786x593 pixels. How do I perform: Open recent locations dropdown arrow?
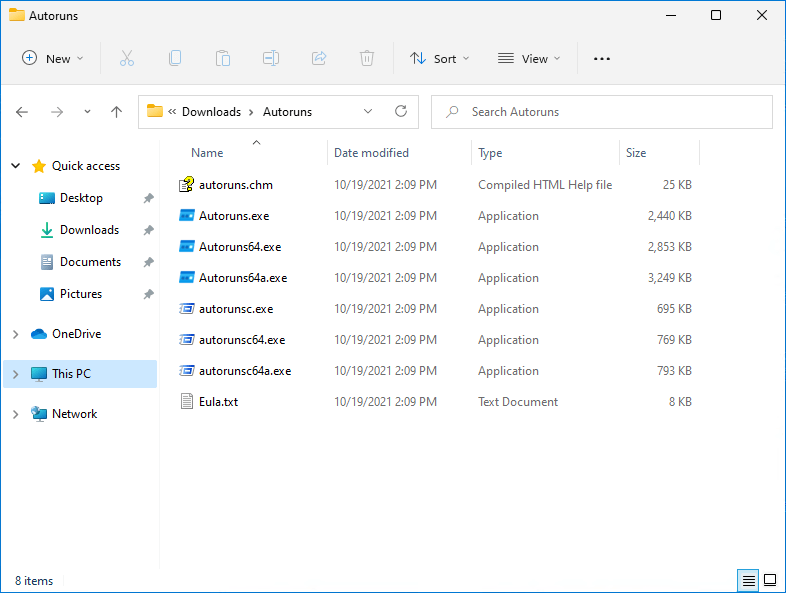(x=87, y=111)
